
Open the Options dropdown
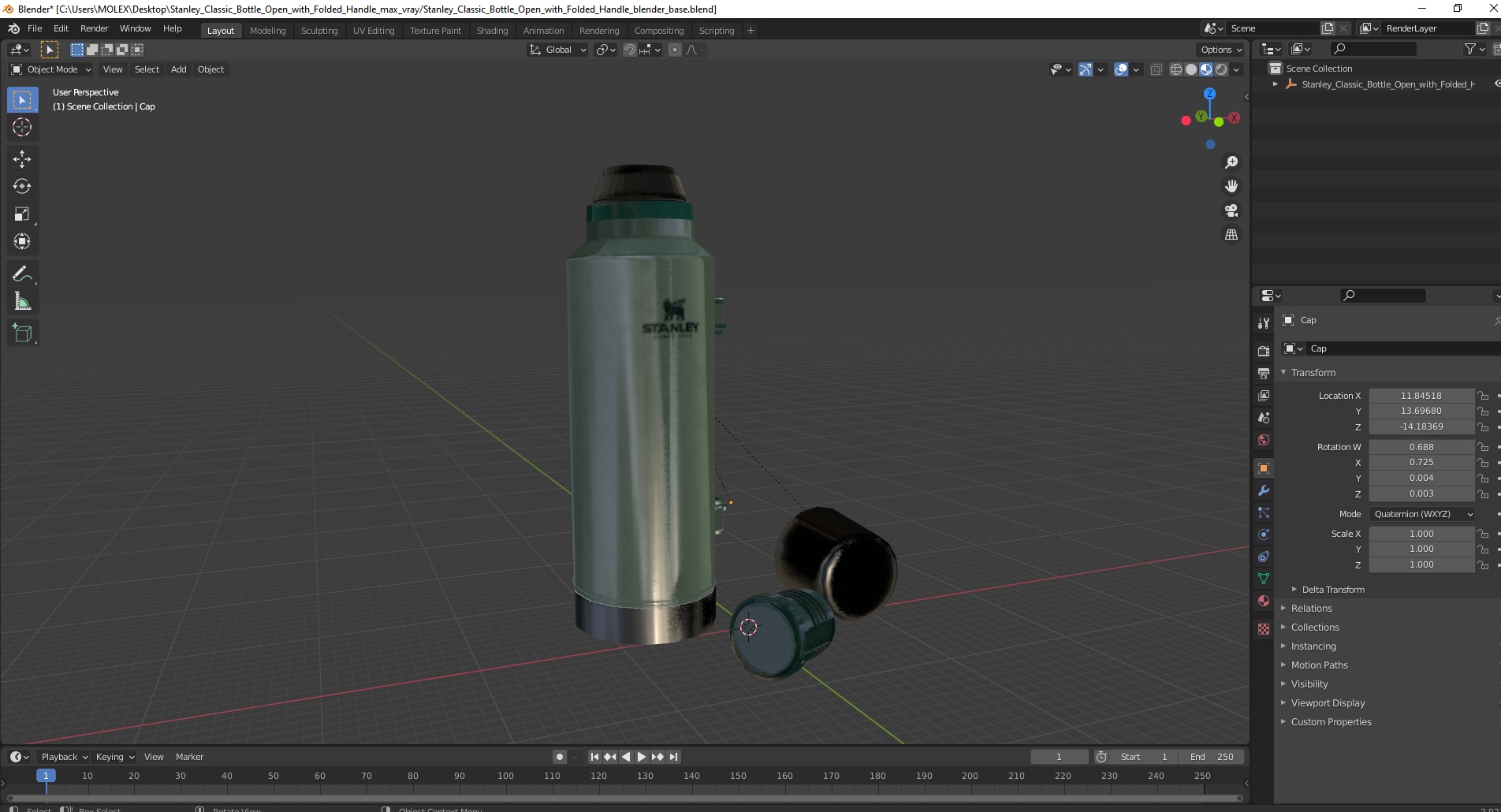point(1222,50)
